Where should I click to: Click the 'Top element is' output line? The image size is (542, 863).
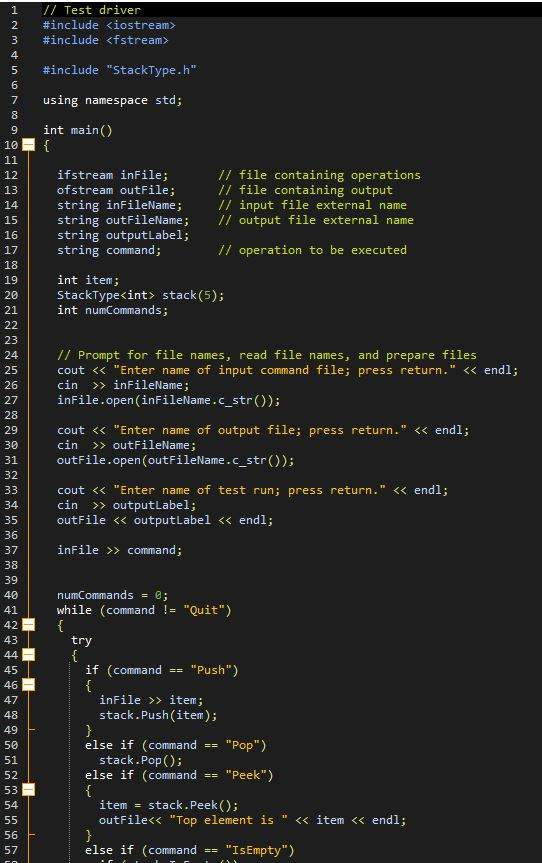point(253,820)
